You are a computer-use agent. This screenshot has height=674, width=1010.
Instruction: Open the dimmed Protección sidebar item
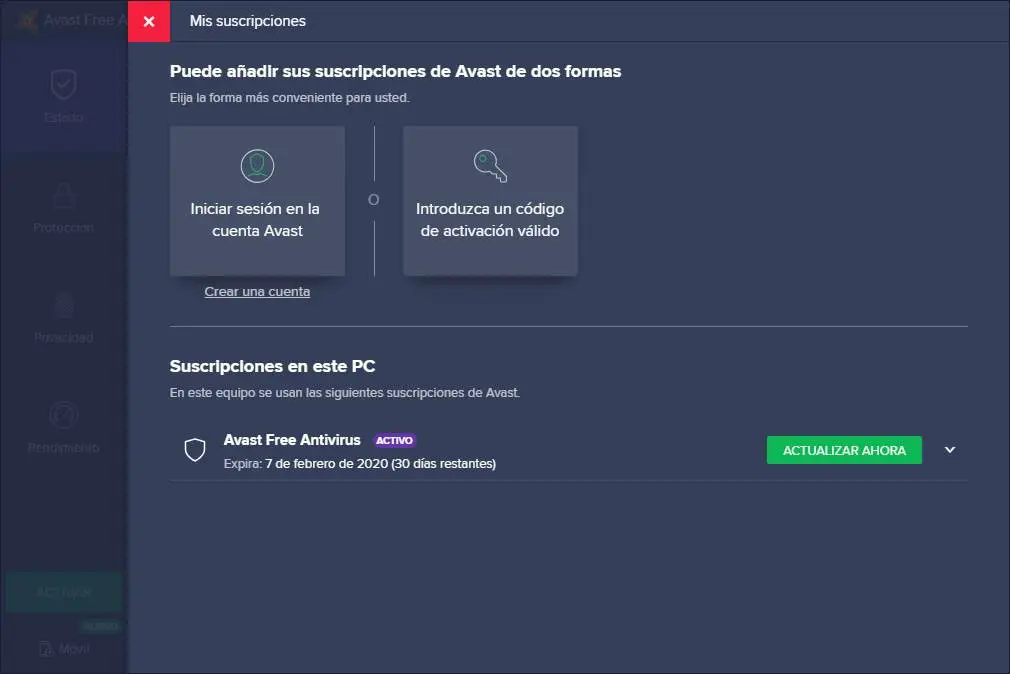pos(64,207)
